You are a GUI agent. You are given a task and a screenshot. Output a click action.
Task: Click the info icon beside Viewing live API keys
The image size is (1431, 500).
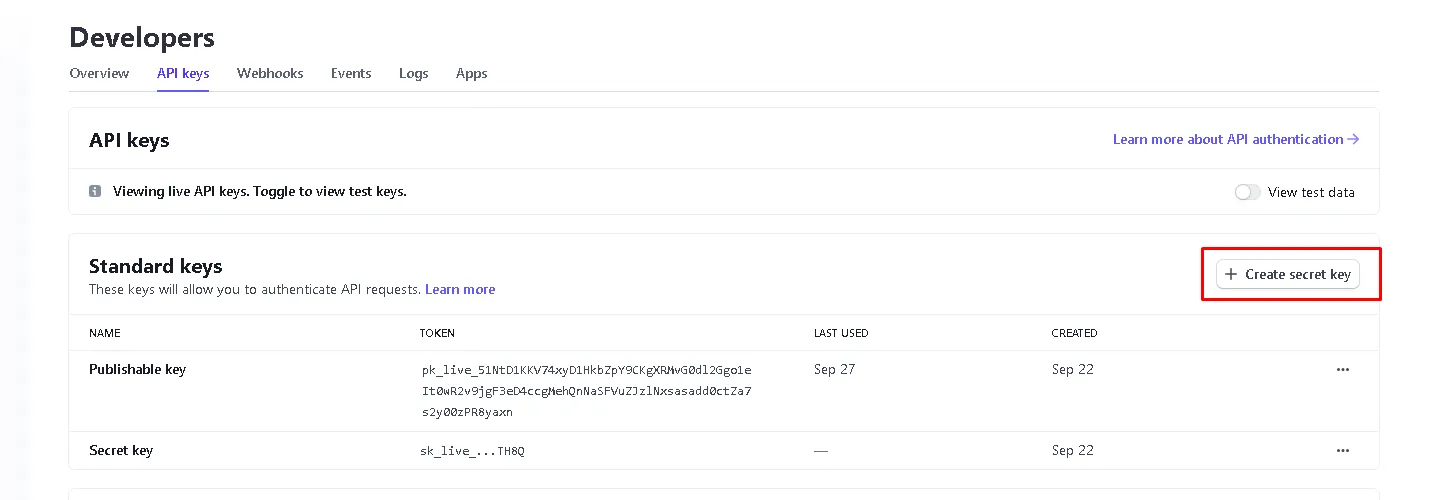click(95, 191)
